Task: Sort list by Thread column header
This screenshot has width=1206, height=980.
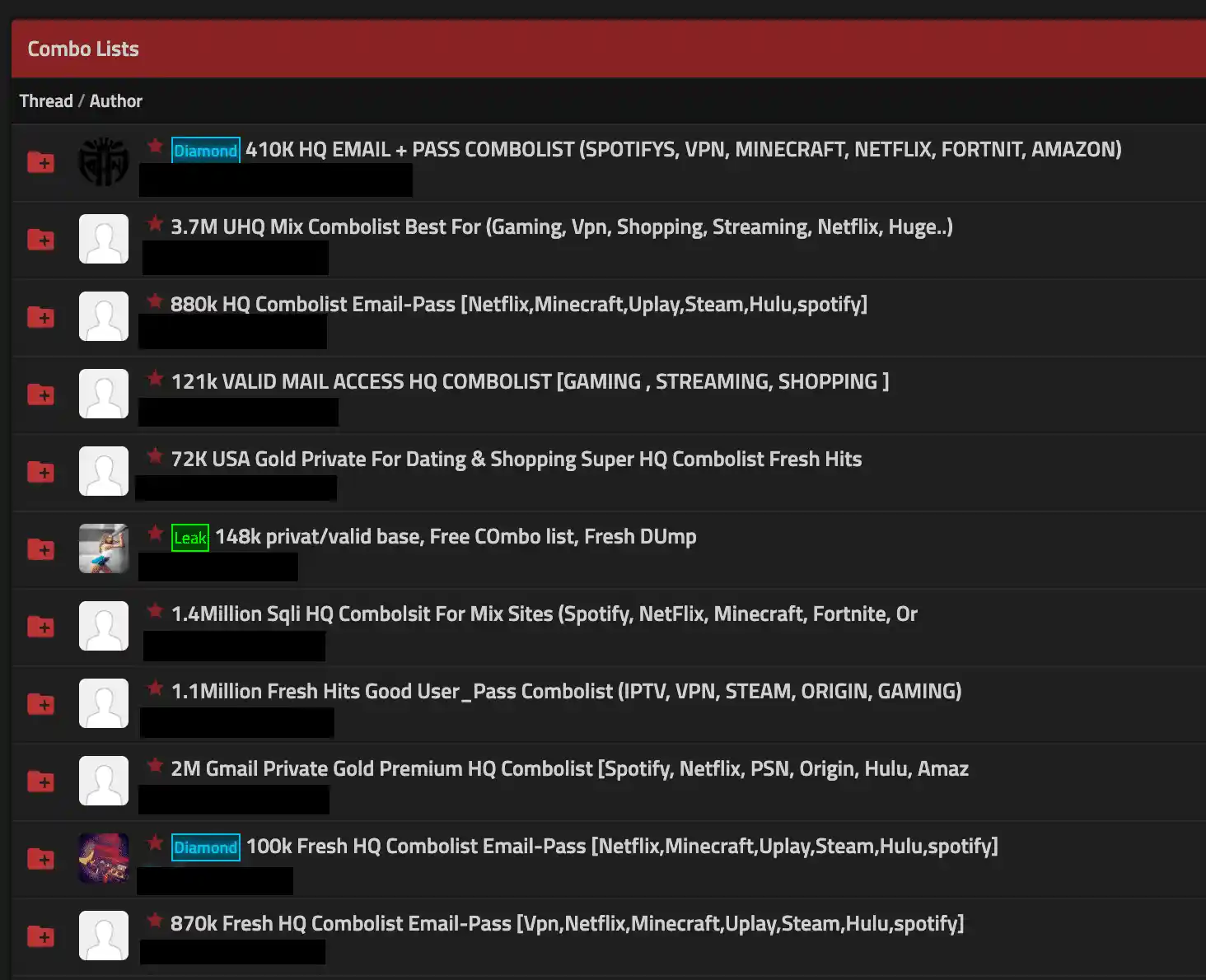Action: pyautogui.click(x=46, y=101)
